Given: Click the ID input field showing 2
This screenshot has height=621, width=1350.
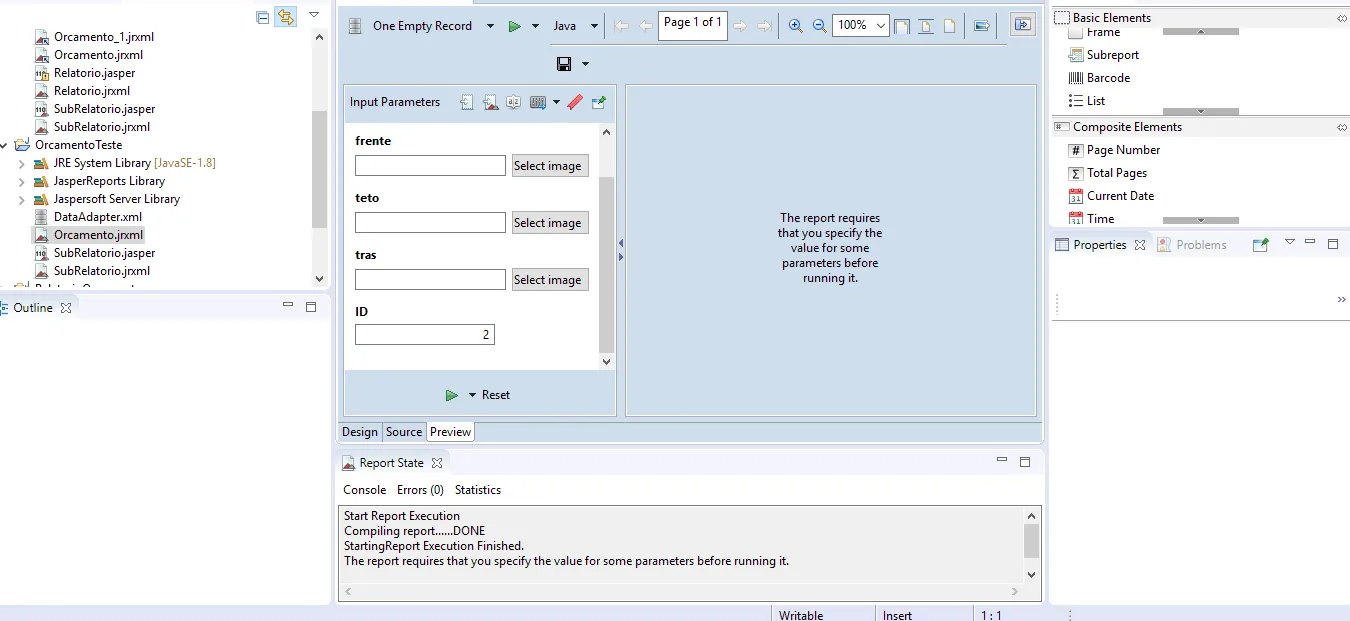Looking at the screenshot, I should pos(425,334).
